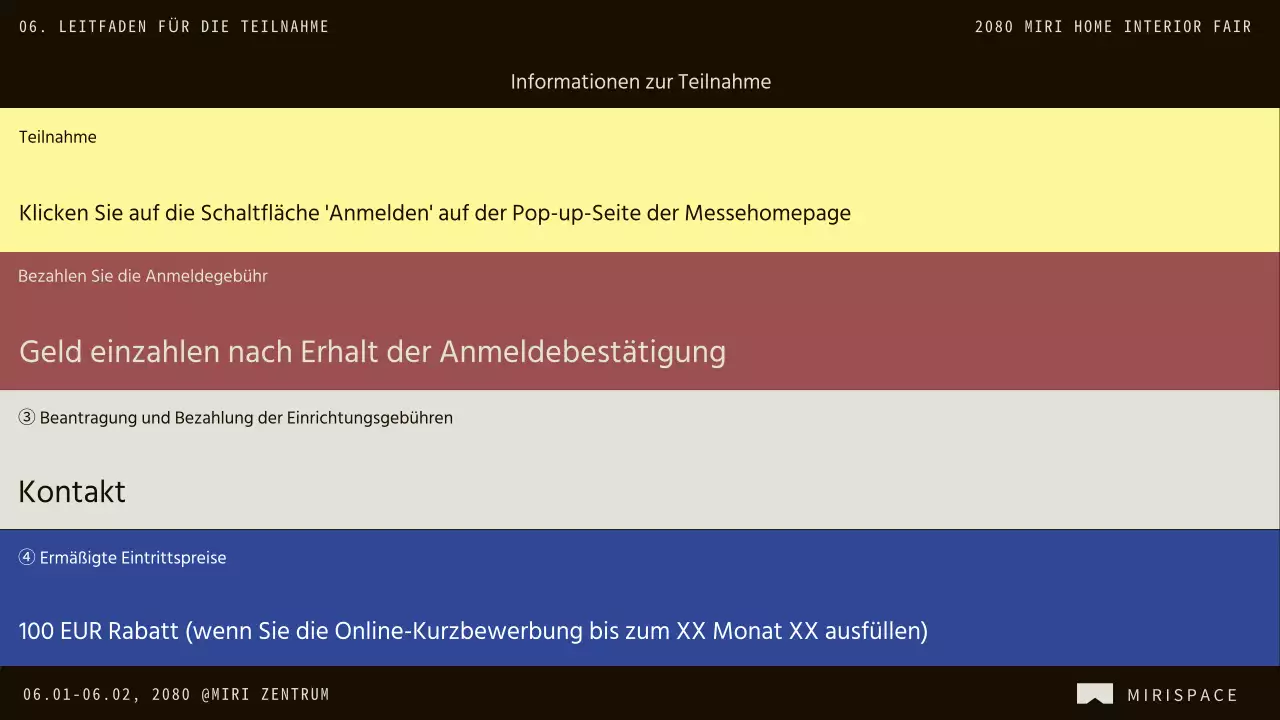Select the Bezahlen Sie die Anmeldegebühr header
Screen dimensions: 1280x720
[x=143, y=276]
